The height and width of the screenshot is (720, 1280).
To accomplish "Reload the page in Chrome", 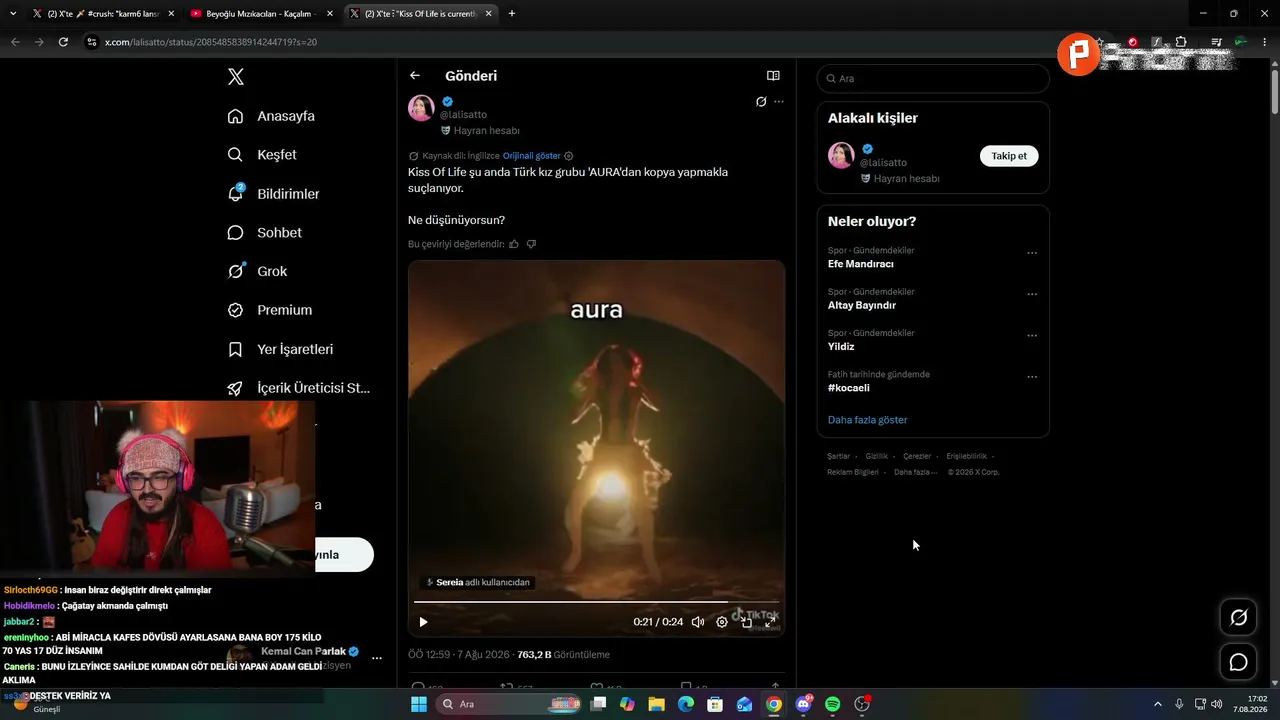I will coord(63,42).
